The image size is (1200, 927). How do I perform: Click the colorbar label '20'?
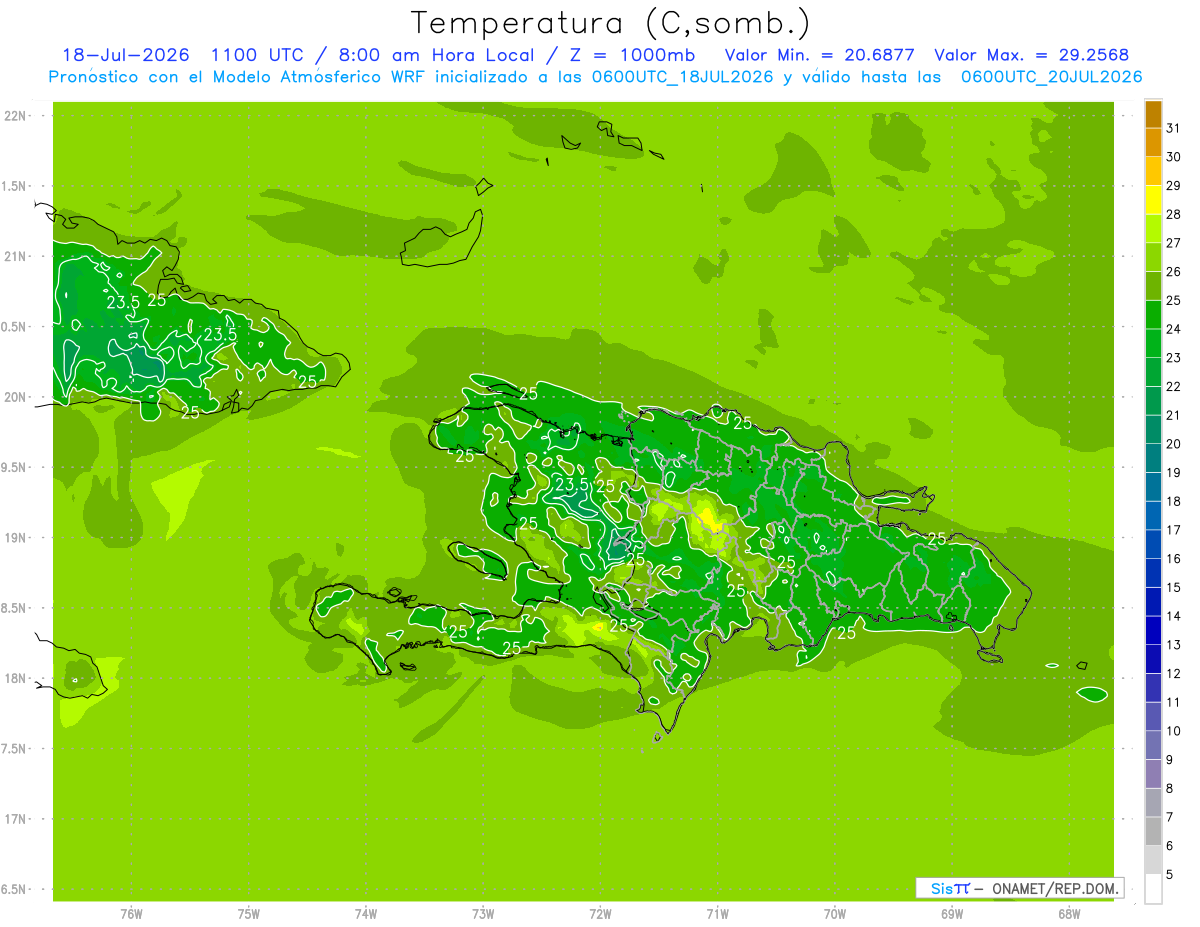1174,444
